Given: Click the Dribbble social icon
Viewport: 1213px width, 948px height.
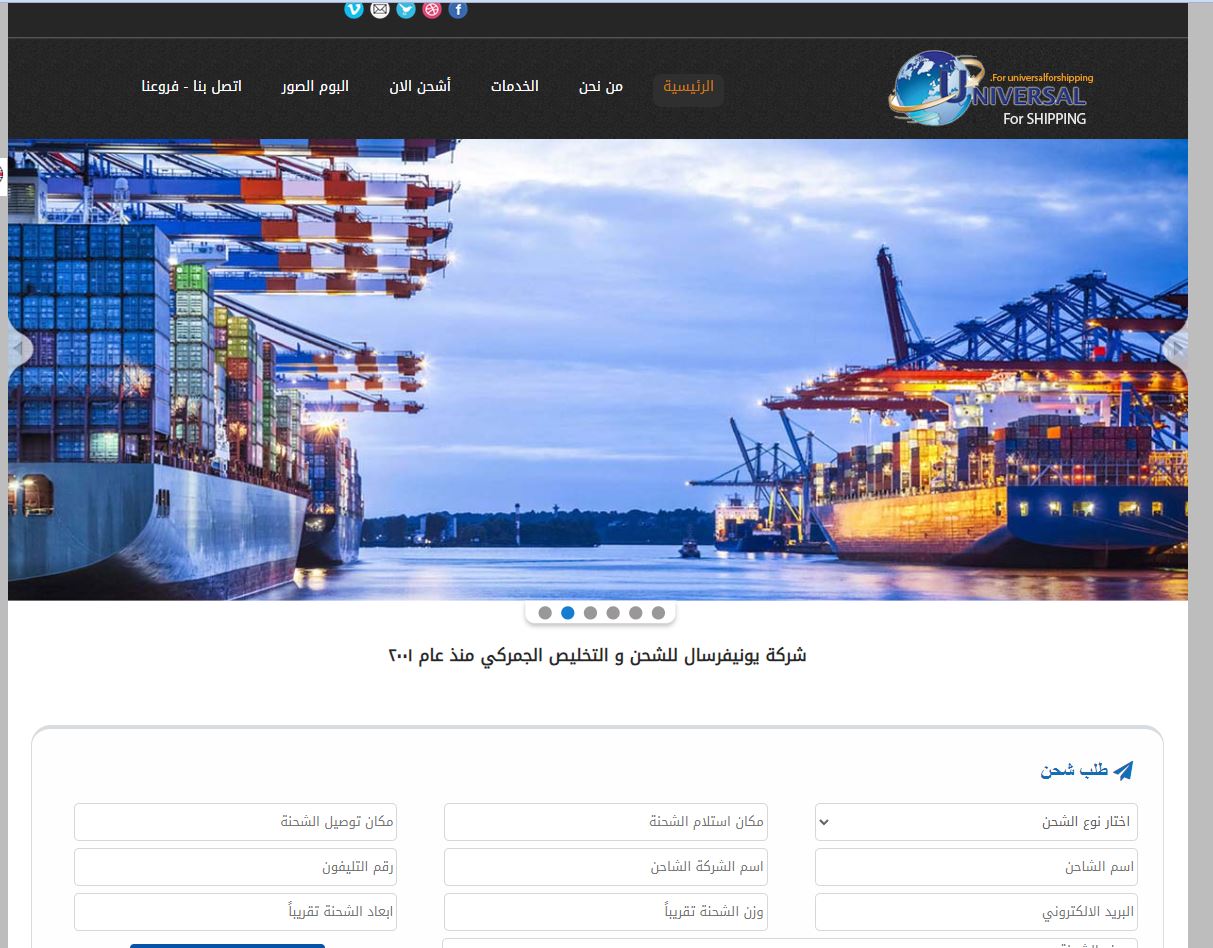Looking at the screenshot, I should coord(432,10).
